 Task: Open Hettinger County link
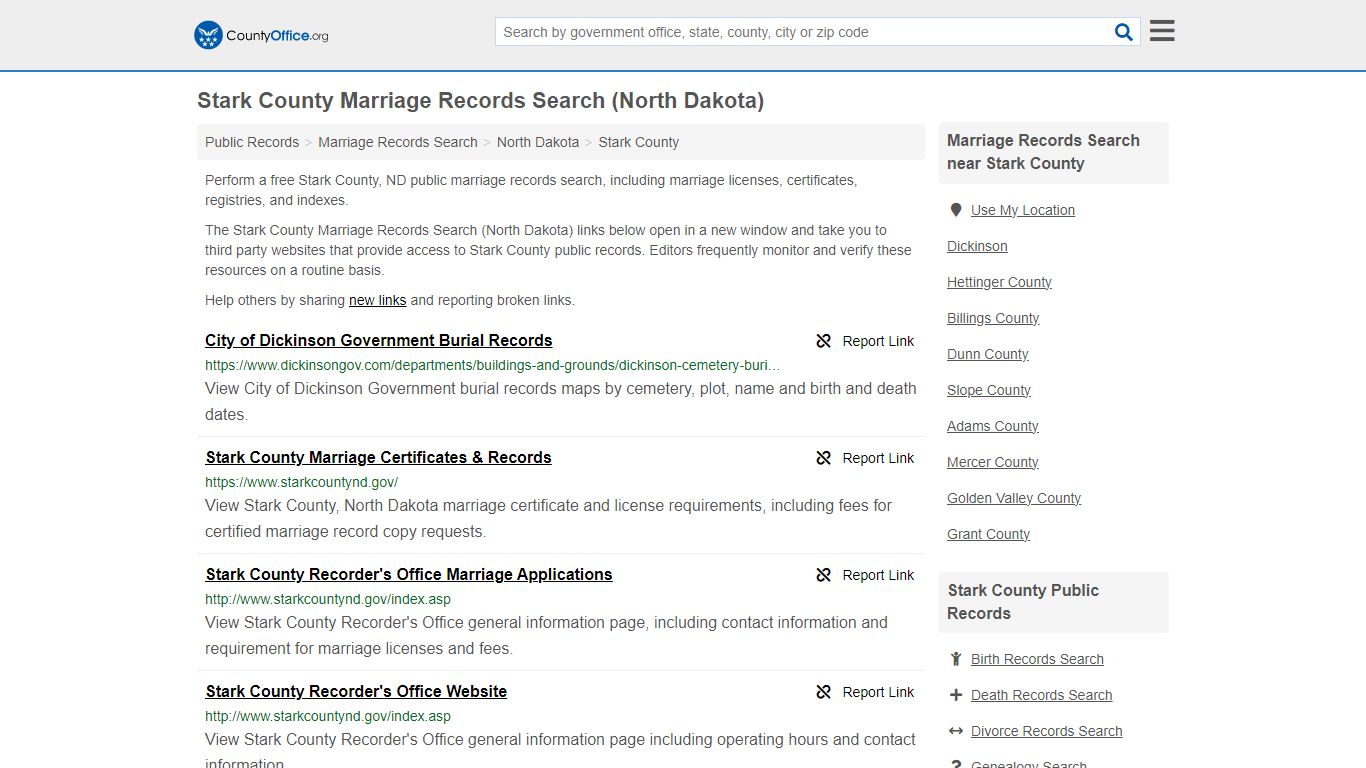(999, 282)
